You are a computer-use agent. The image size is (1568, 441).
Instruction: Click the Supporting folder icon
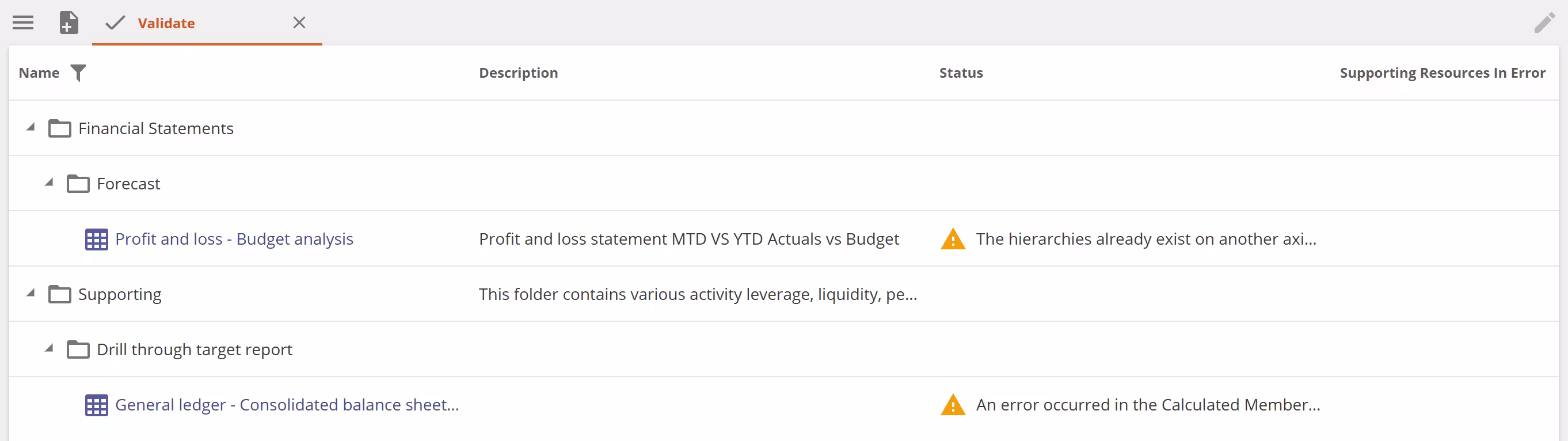(60, 294)
